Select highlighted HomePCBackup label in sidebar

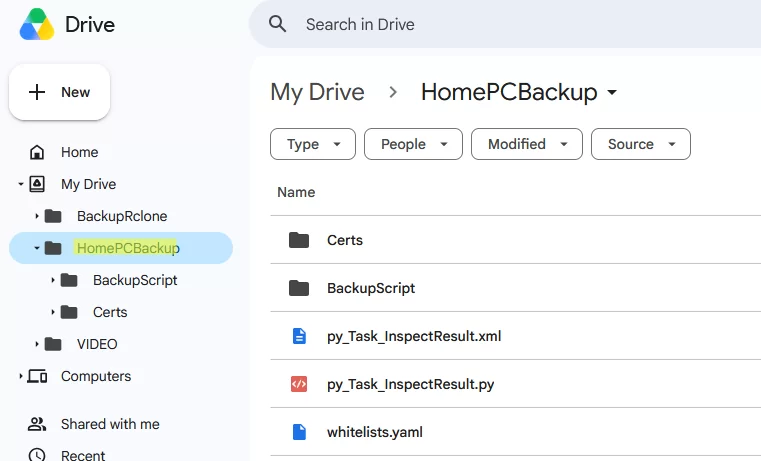click(128, 248)
